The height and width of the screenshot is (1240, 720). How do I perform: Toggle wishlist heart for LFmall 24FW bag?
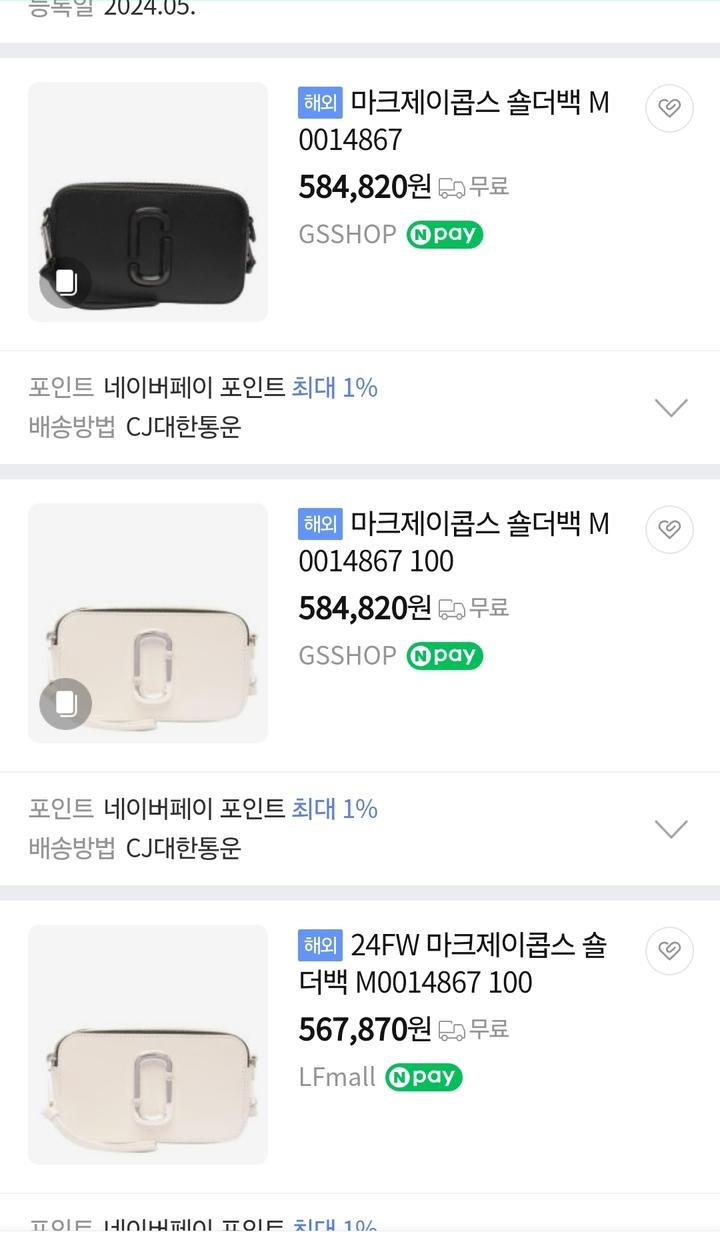(x=669, y=951)
